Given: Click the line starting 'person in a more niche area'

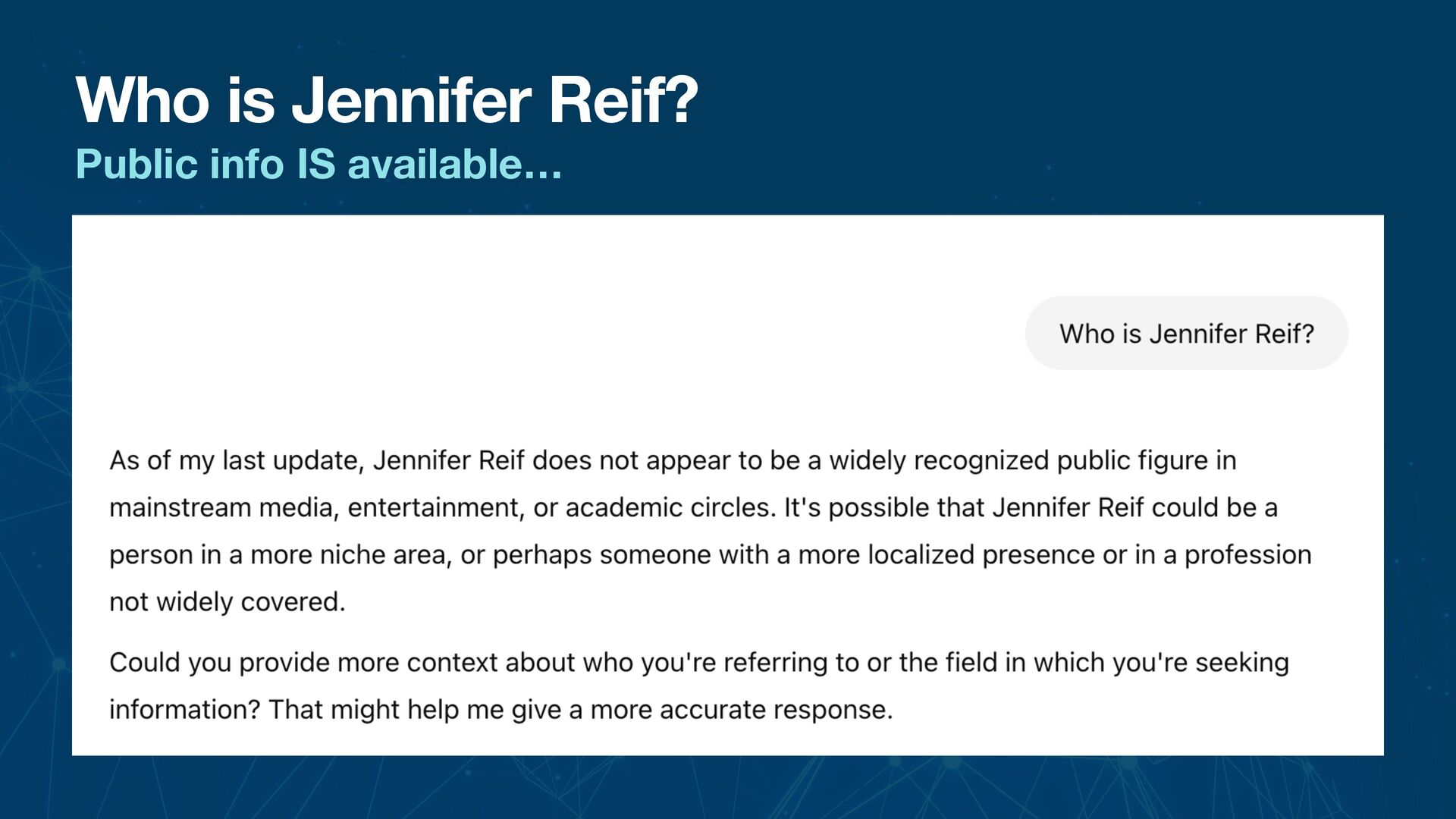Looking at the screenshot, I should click(x=710, y=554).
